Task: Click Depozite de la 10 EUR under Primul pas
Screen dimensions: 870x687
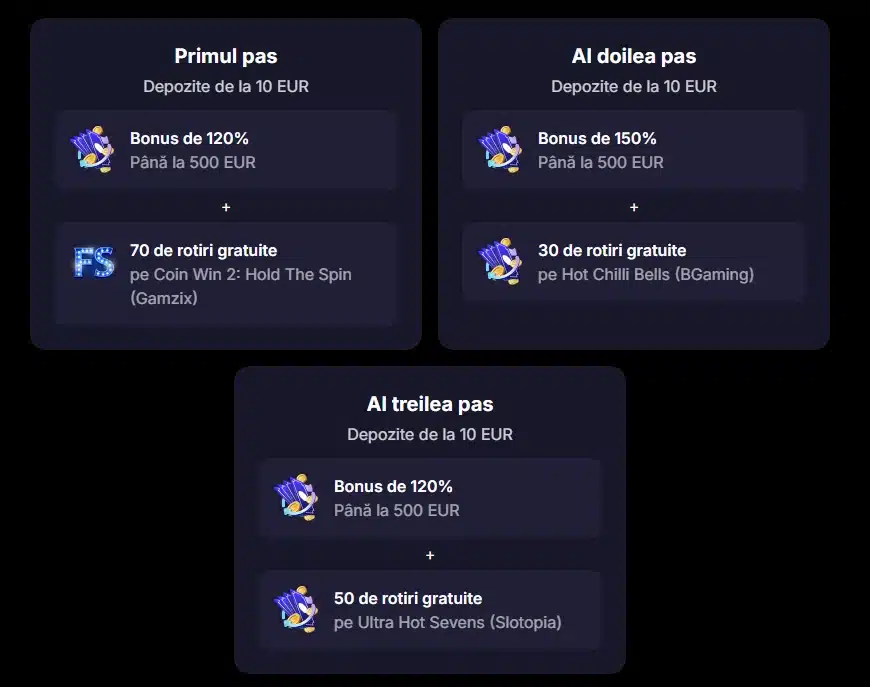Action: coord(226,87)
